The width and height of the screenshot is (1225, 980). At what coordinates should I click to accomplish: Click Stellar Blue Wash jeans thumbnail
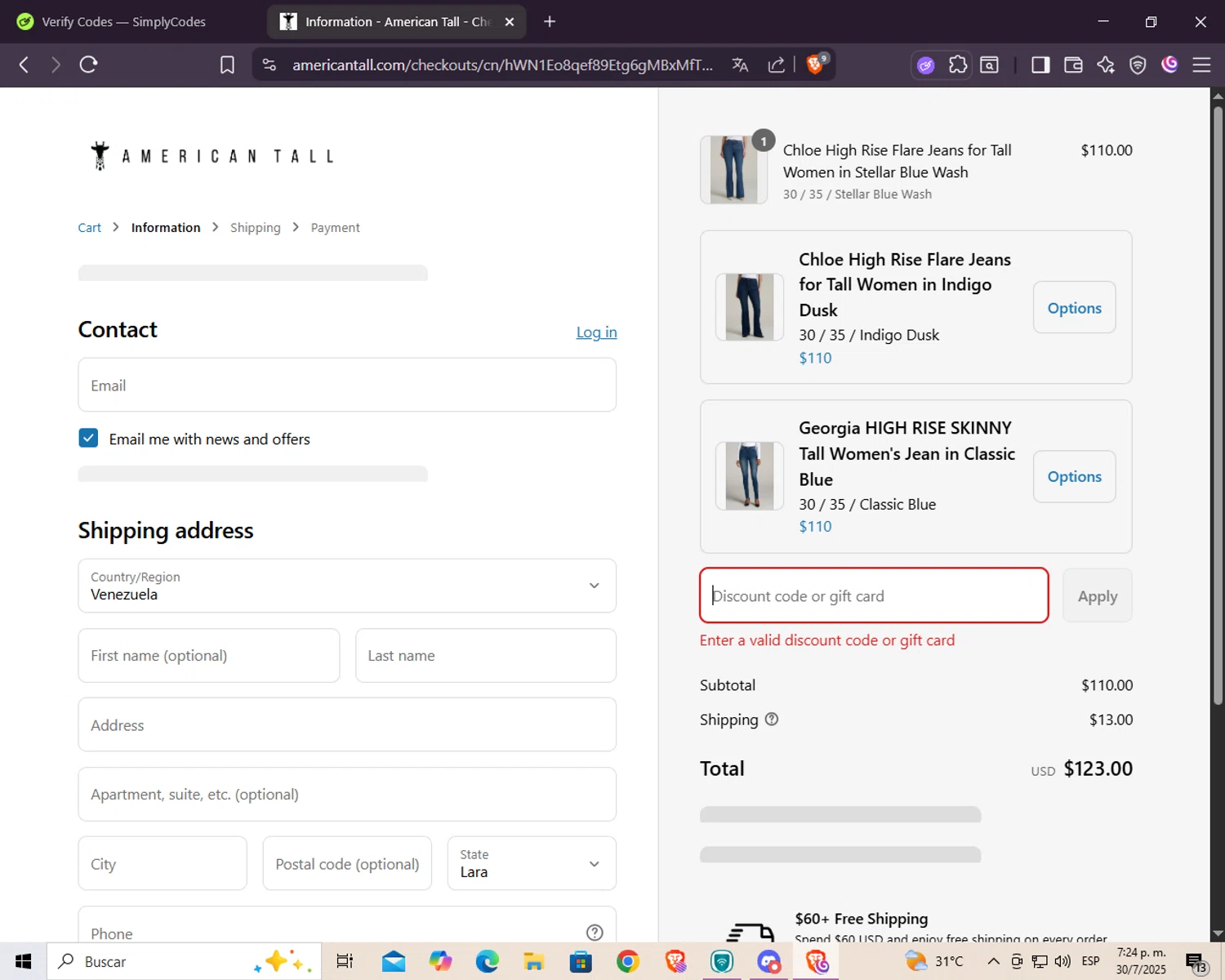click(x=733, y=170)
